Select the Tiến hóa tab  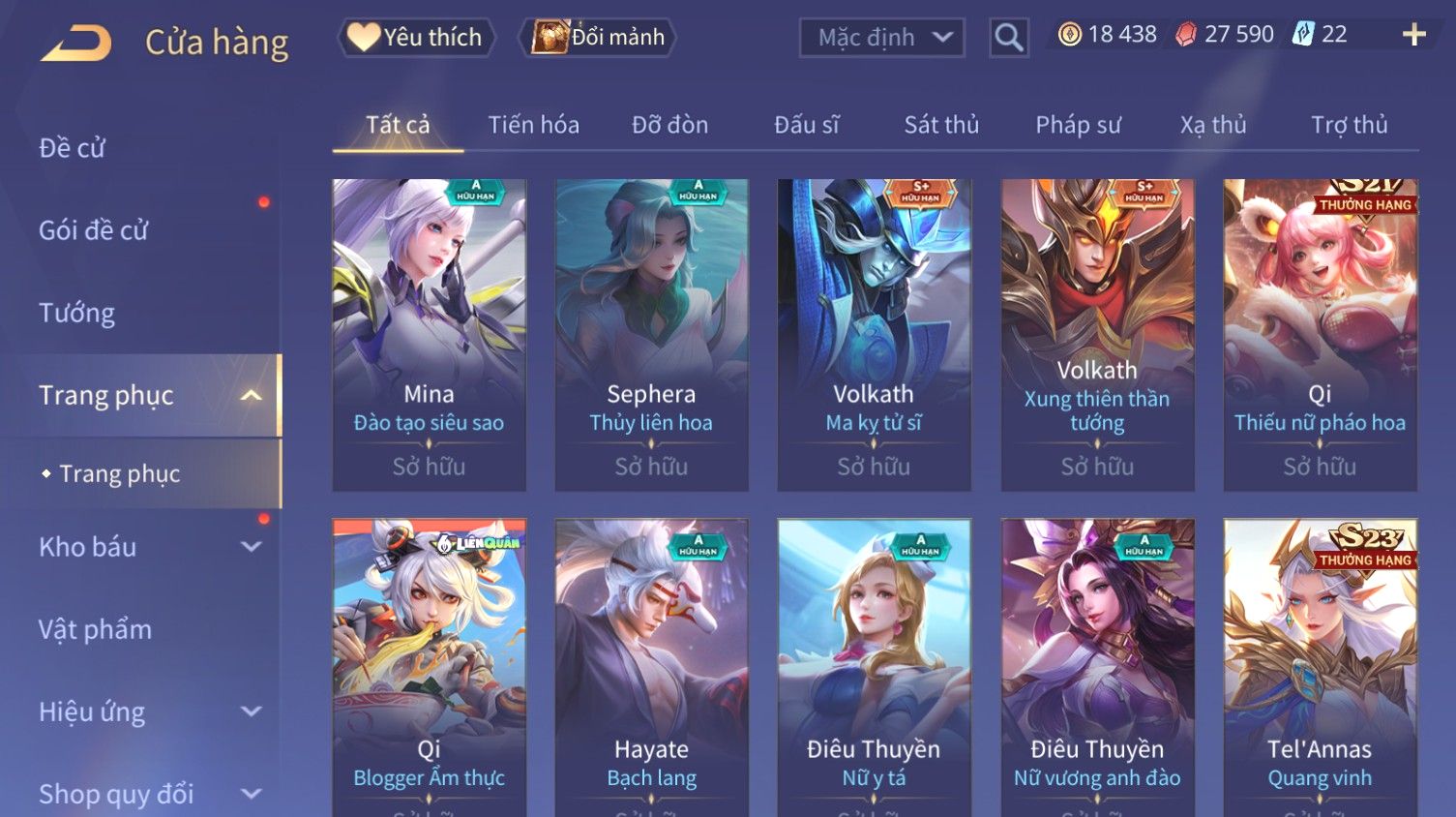pyautogui.click(x=533, y=125)
